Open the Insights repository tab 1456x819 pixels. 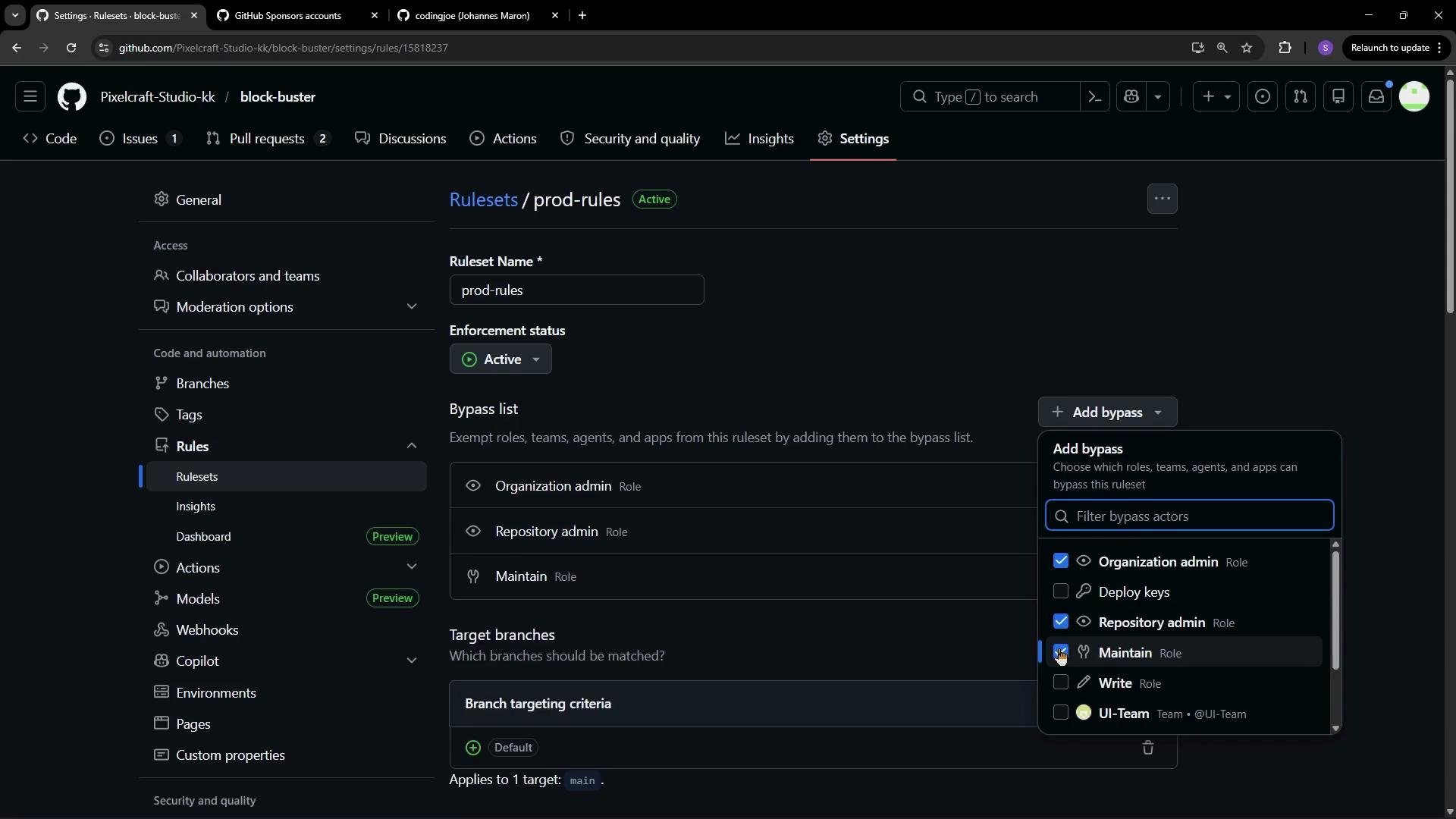click(760, 139)
